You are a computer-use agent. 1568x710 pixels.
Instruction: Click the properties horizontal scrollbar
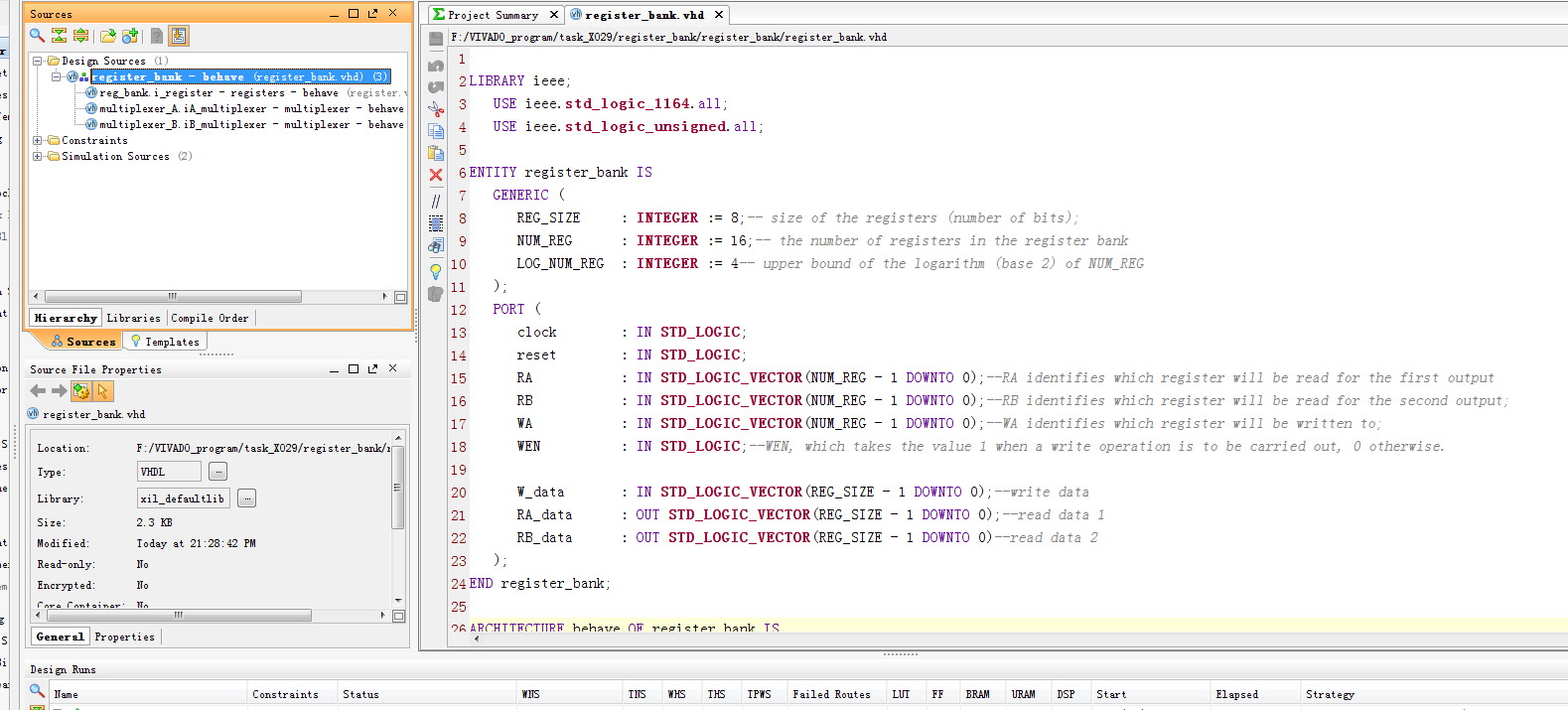tap(179, 616)
